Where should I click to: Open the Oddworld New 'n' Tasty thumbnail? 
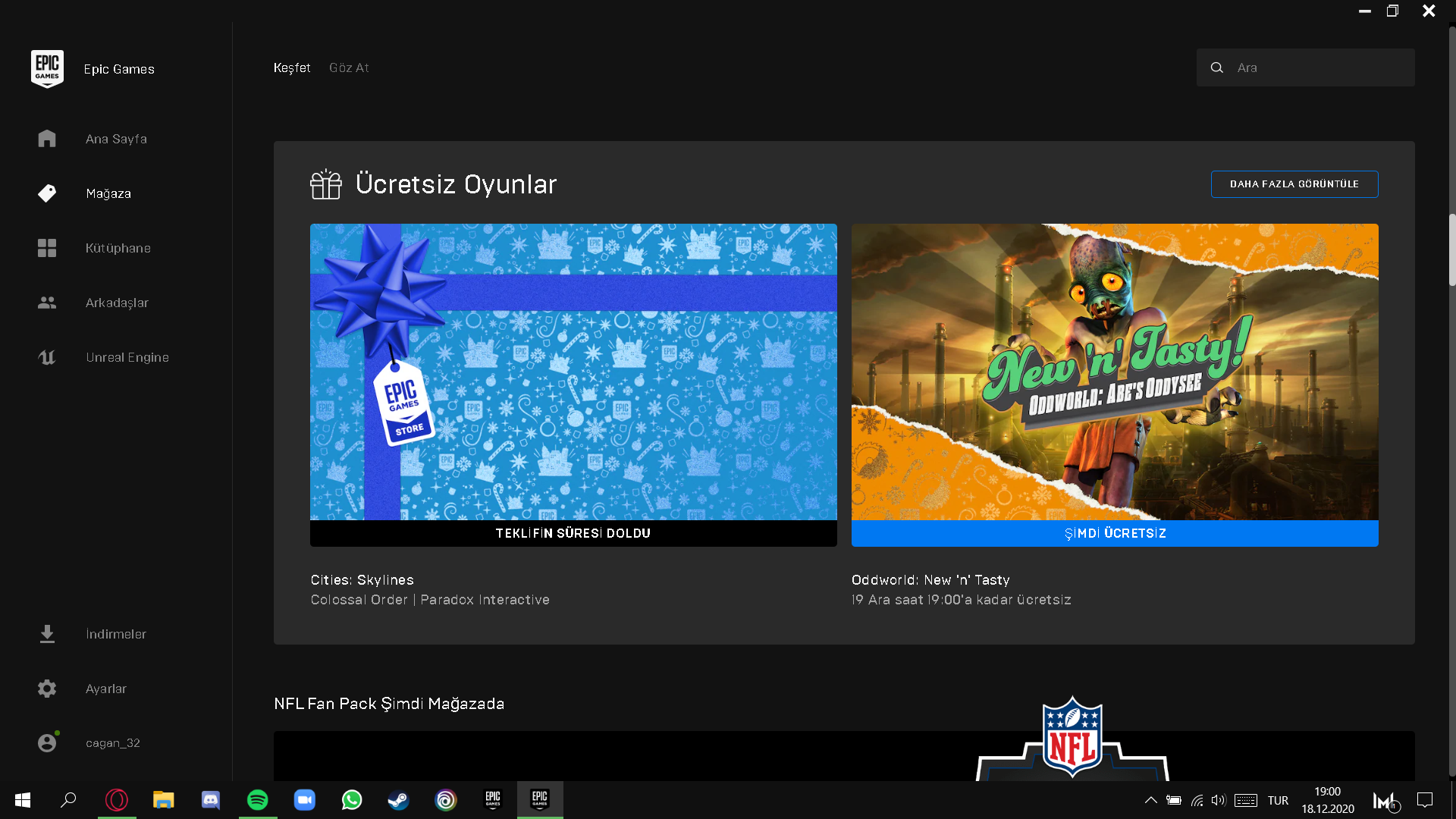point(1115,372)
